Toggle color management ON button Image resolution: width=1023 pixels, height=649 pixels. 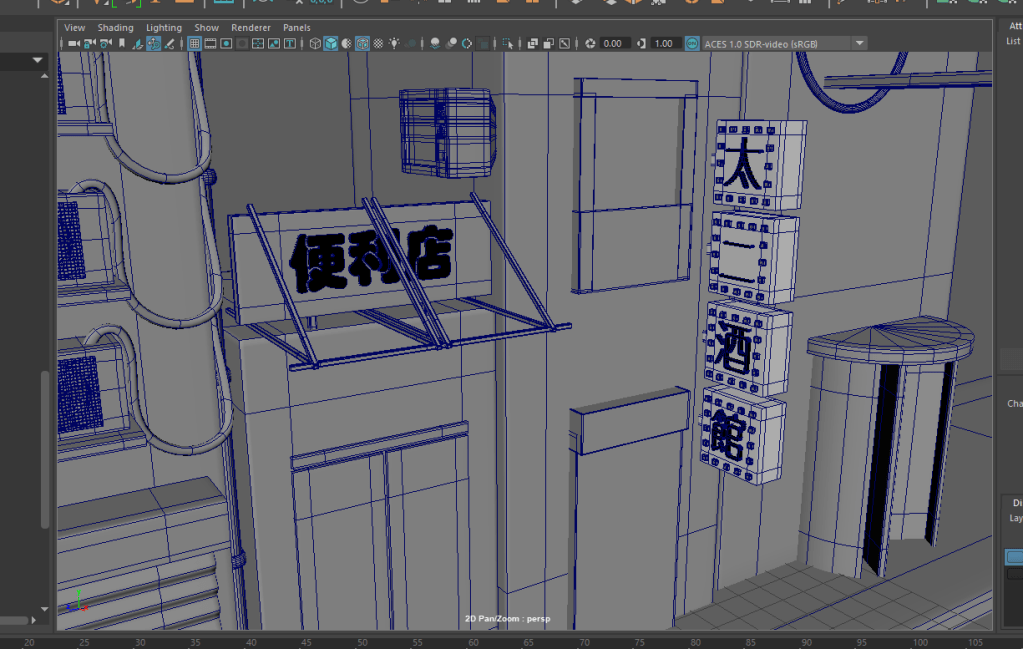692,44
